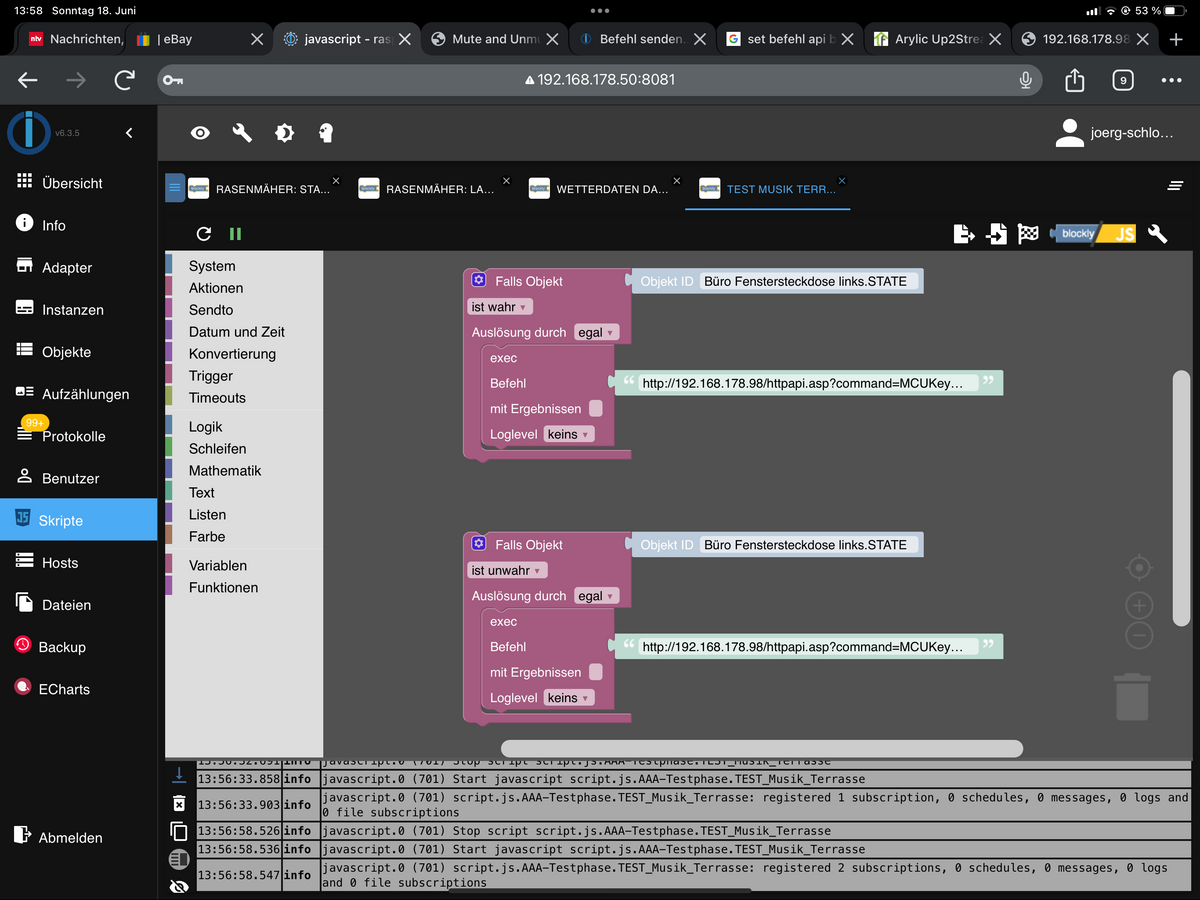
Task: Toggle 'mit Ergebnissen' checkbox in first exec block
Action: click(x=596, y=408)
